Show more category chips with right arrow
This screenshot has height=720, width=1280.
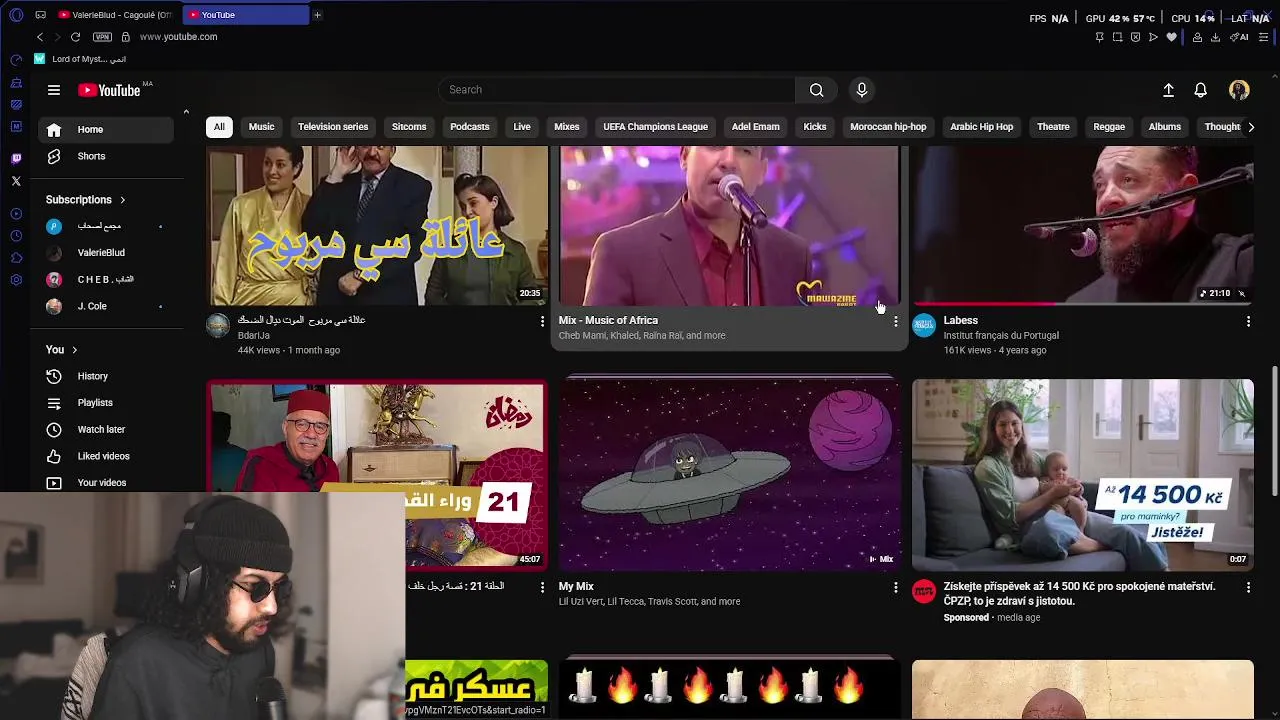[x=1250, y=127]
